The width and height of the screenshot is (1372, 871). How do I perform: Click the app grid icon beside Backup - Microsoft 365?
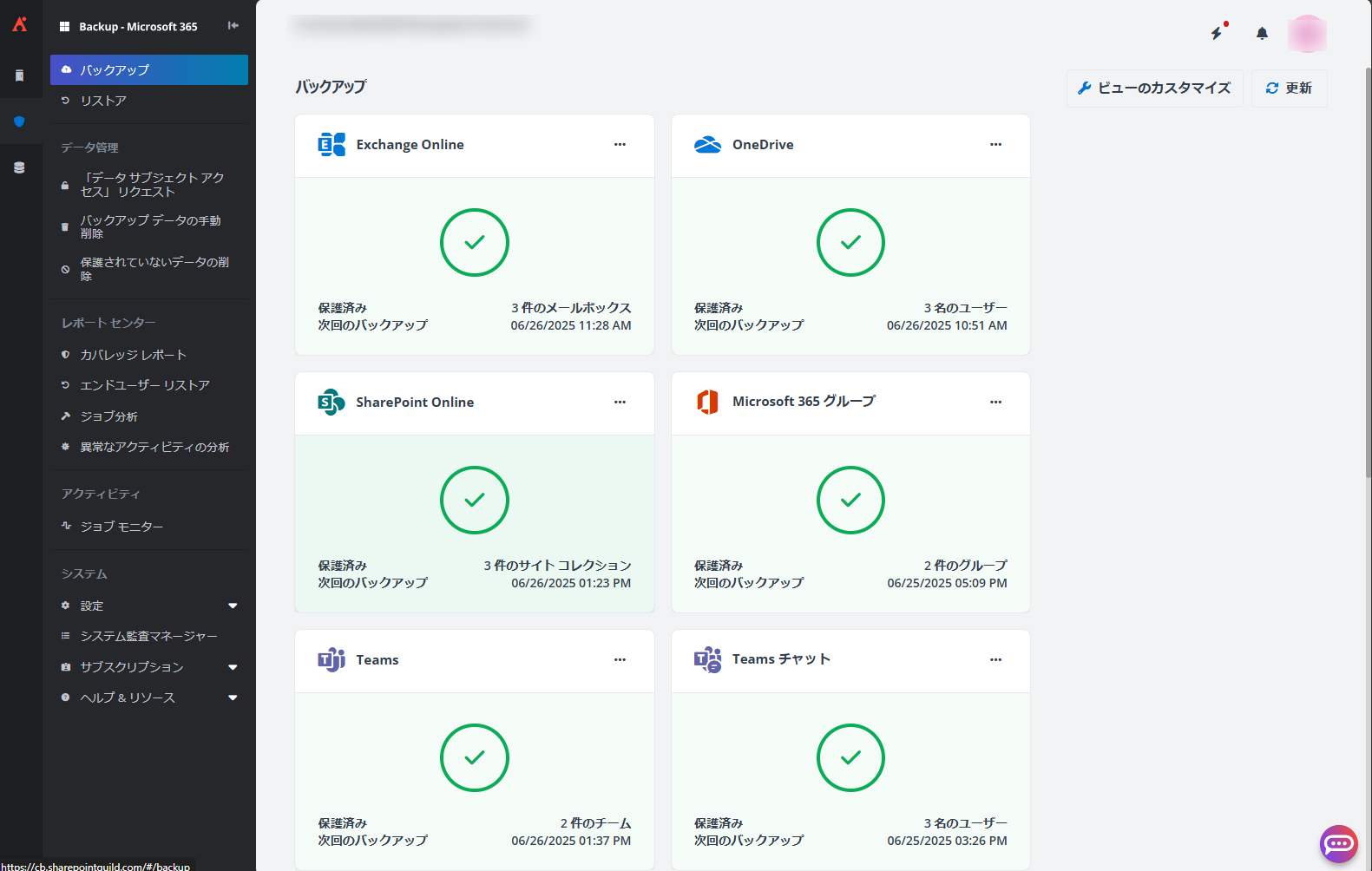pos(64,27)
